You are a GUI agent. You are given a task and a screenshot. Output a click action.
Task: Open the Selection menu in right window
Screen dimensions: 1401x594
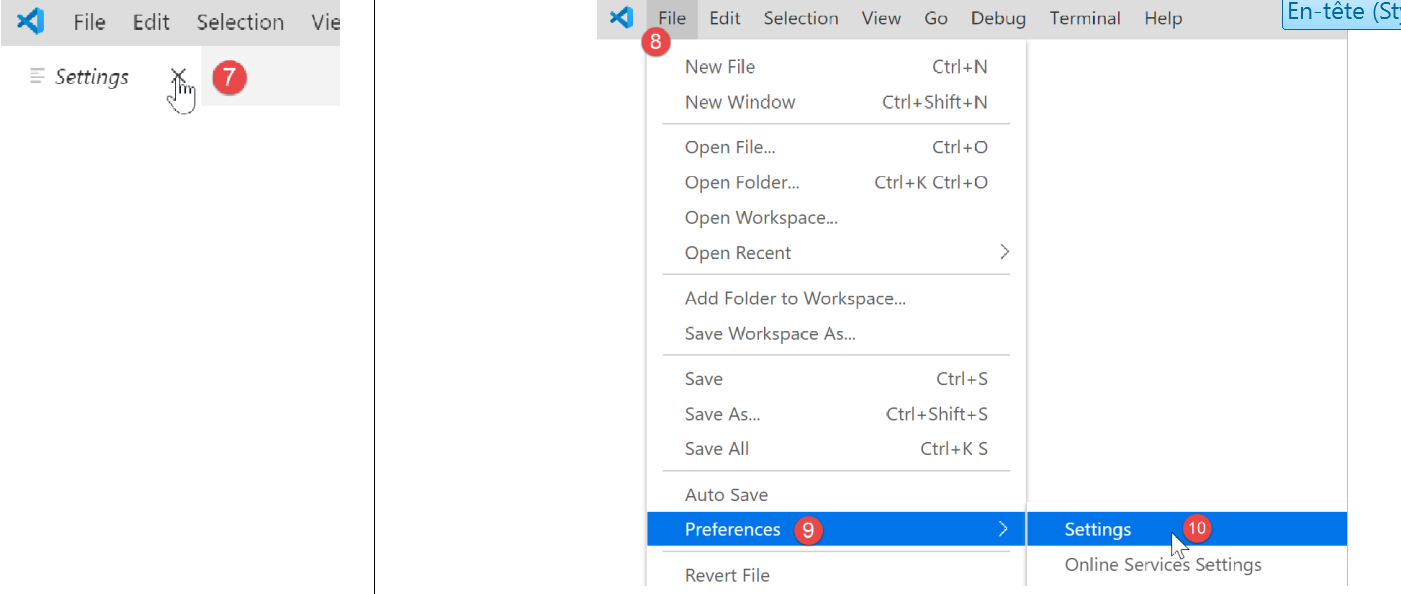click(801, 18)
